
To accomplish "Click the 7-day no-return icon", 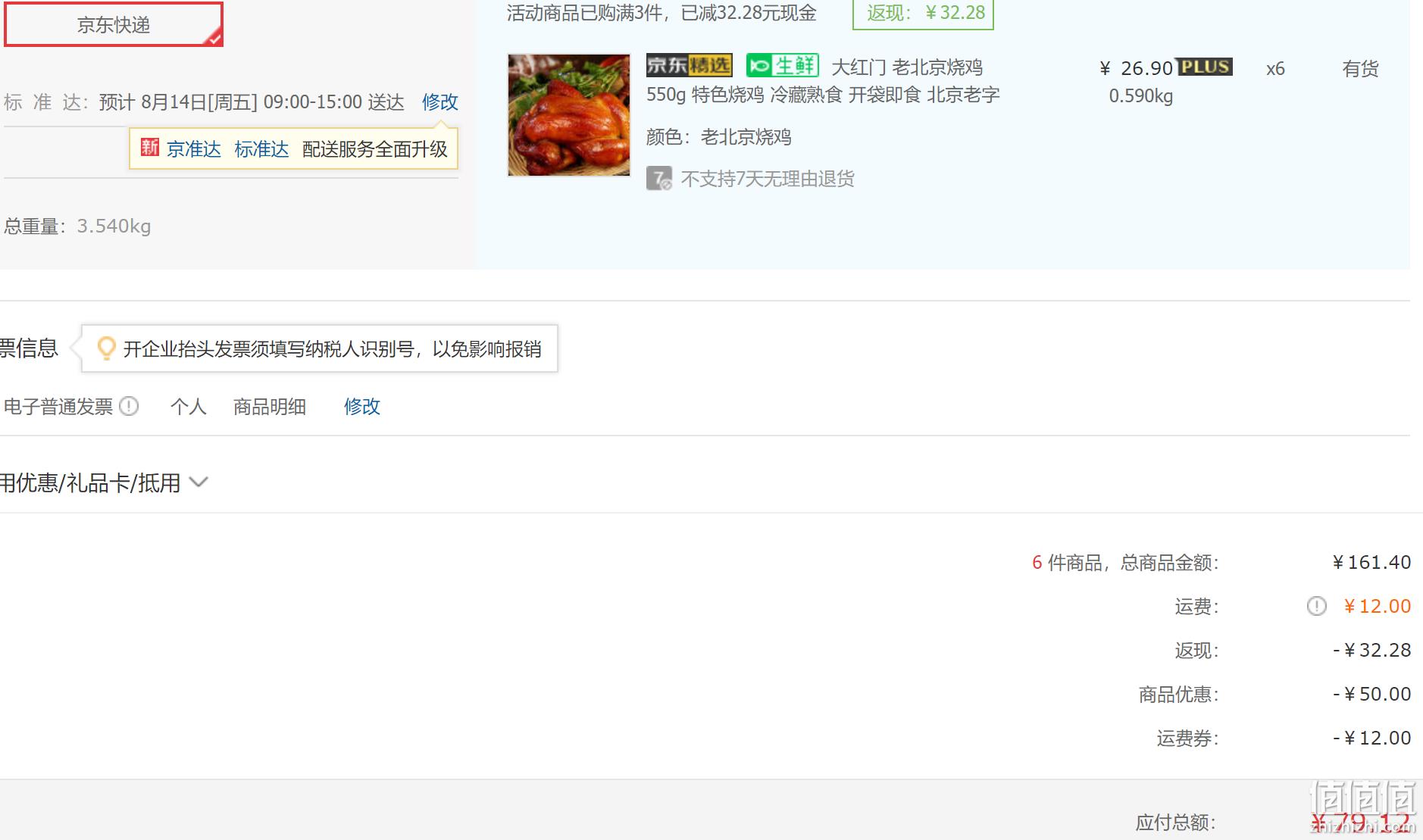I will pyautogui.click(x=658, y=179).
